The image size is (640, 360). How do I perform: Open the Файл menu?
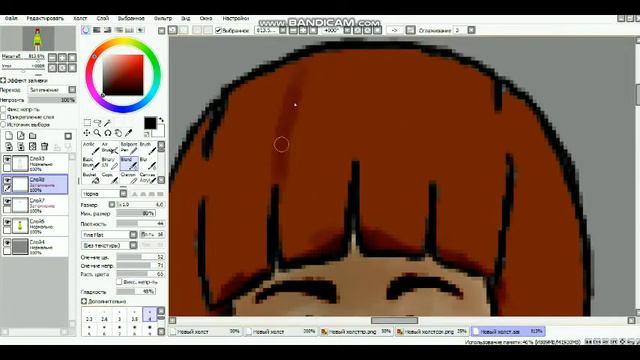(x=11, y=18)
